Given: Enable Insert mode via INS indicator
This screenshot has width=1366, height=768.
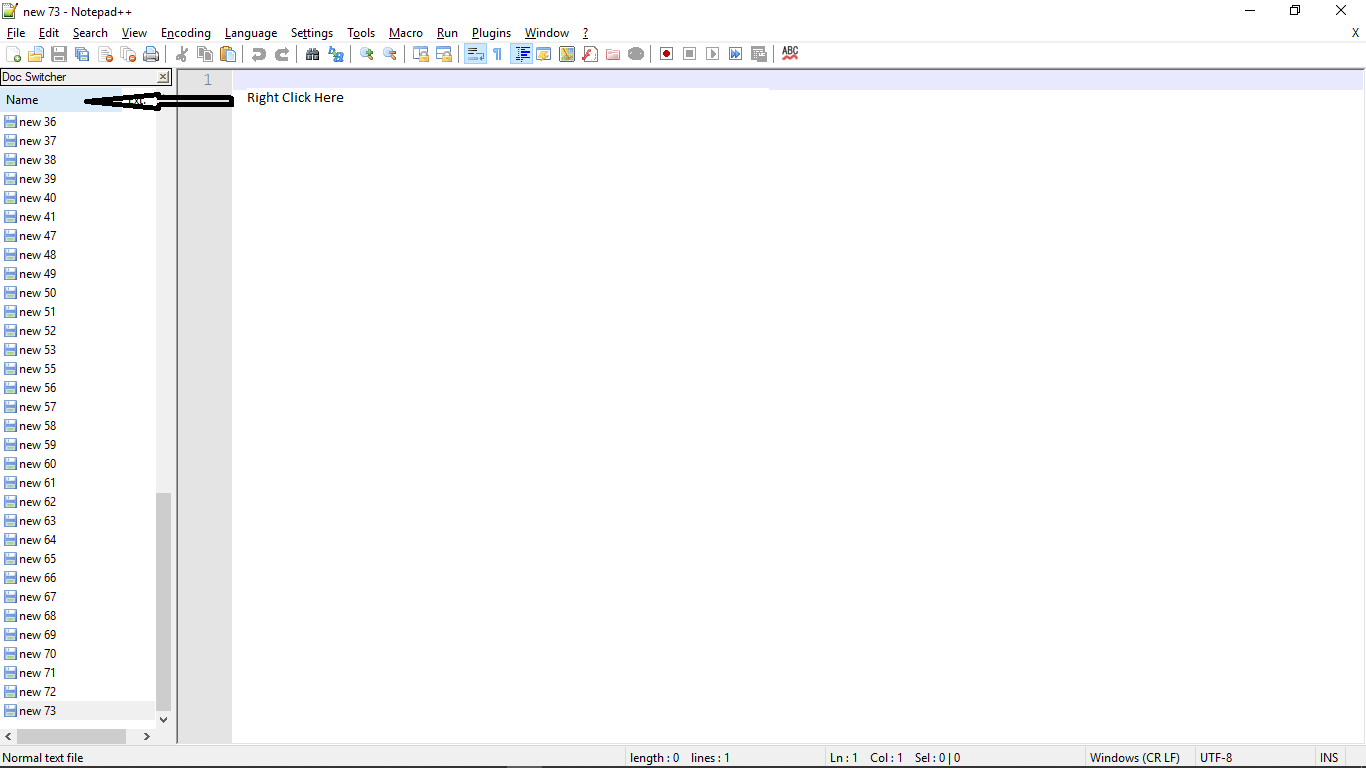Looking at the screenshot, I should [1329, 757].
